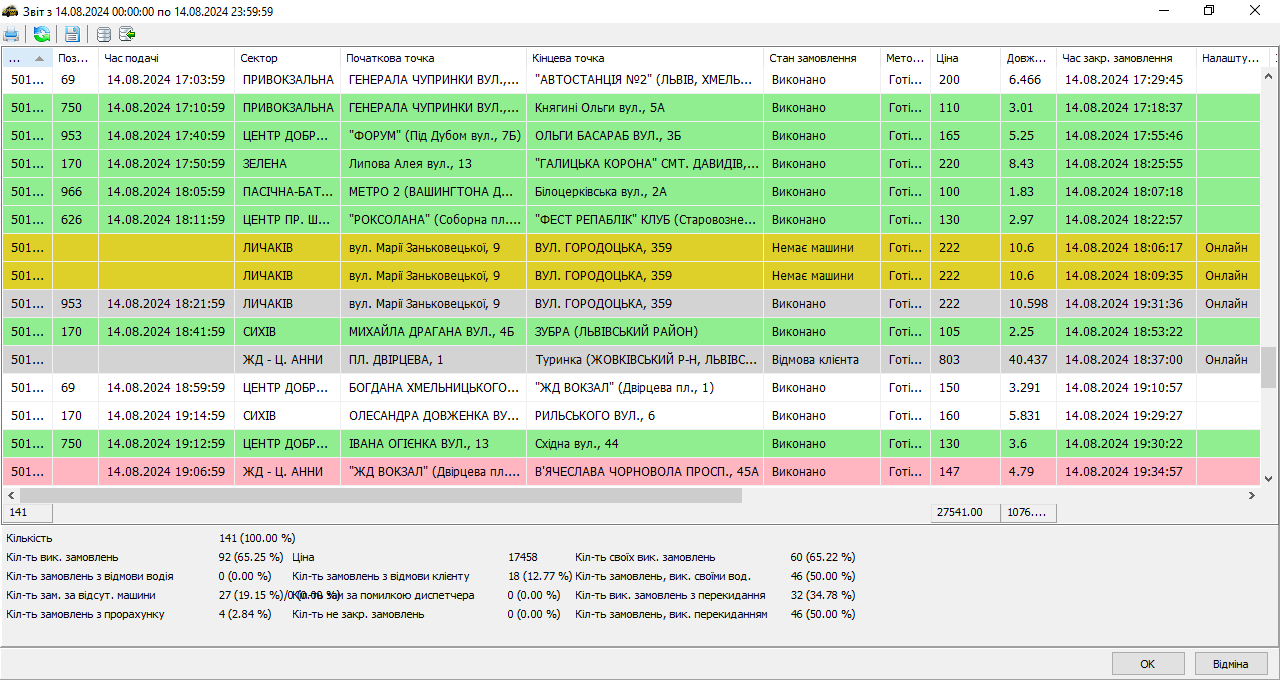The height and width of the screenshot is (680, 1280).
Task: Click the horizontal scrollbar thumb
Action: [380, 495]
